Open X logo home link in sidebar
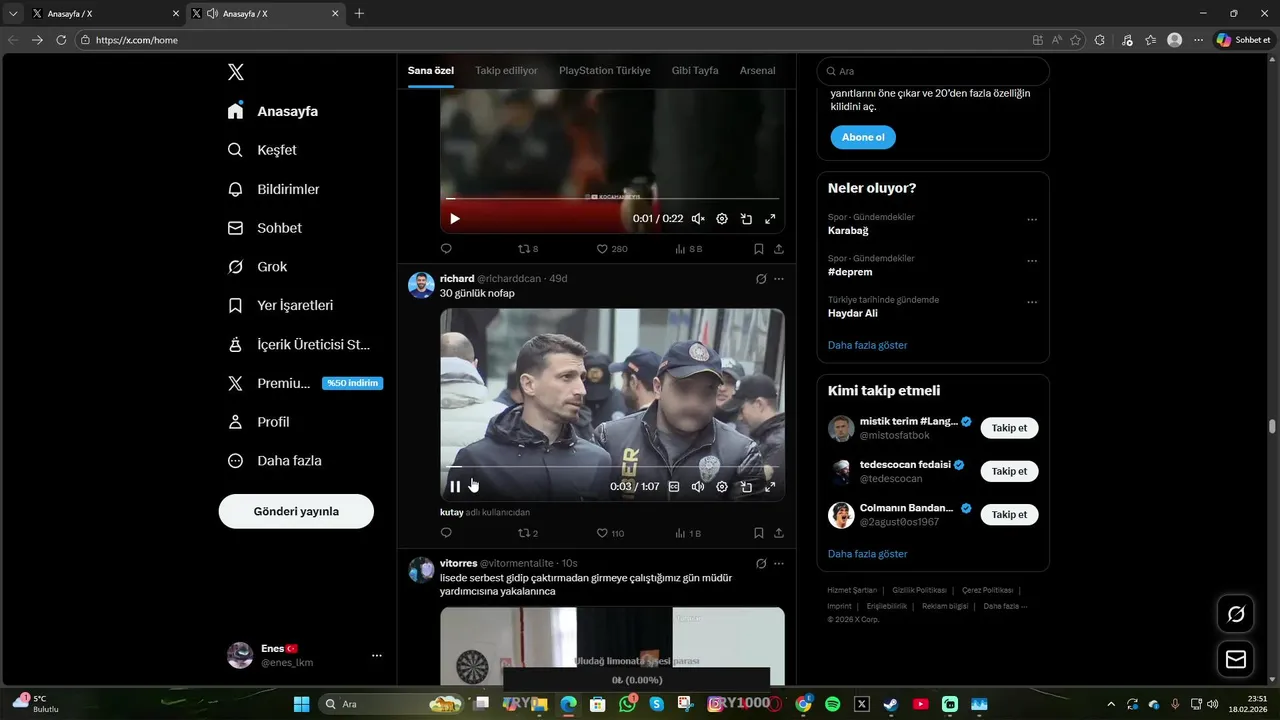 click(x=236, y=72)
